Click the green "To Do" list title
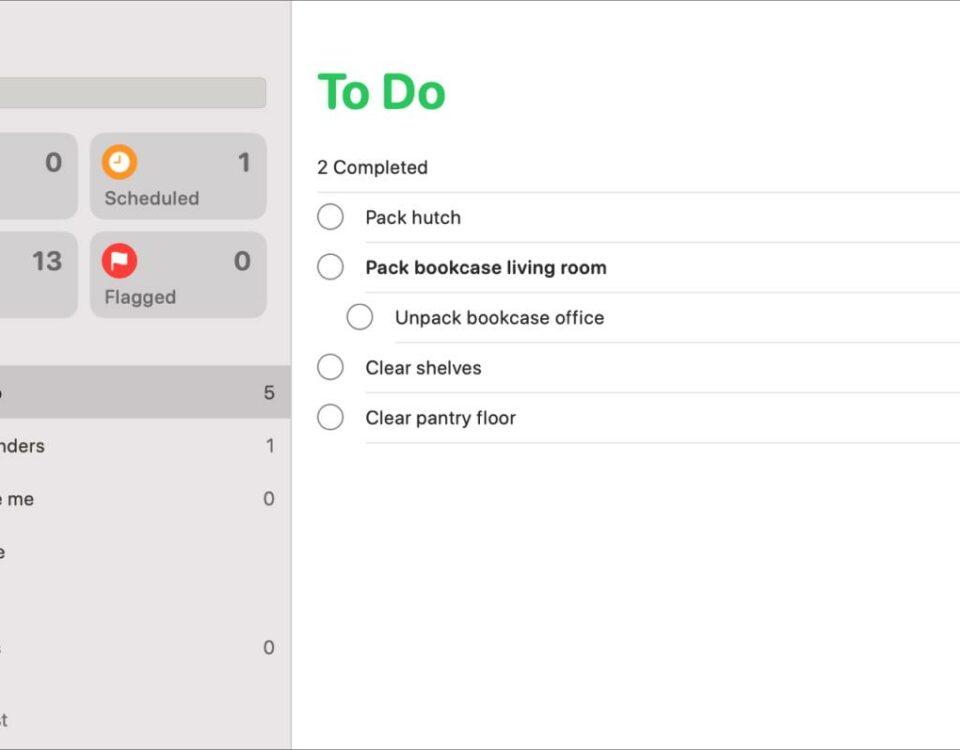 381,92
